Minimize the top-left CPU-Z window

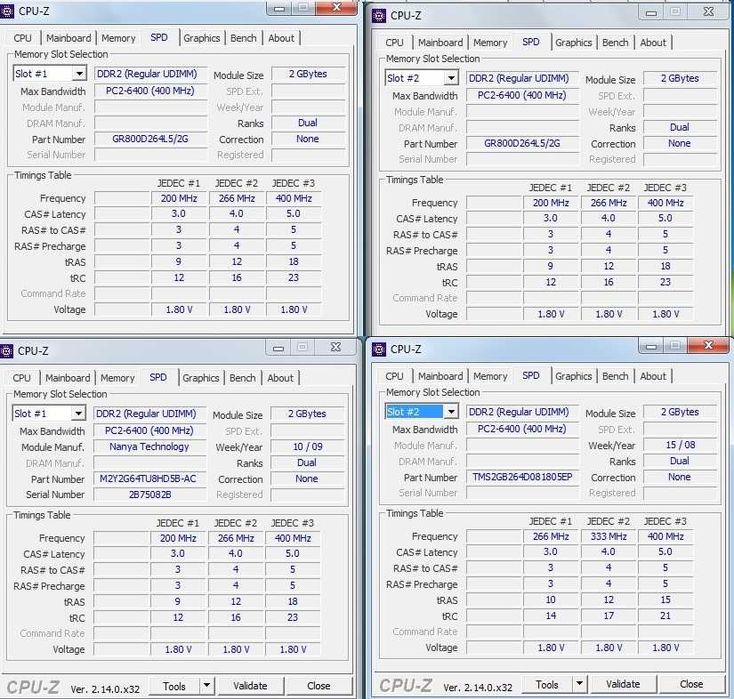point(279,8)
